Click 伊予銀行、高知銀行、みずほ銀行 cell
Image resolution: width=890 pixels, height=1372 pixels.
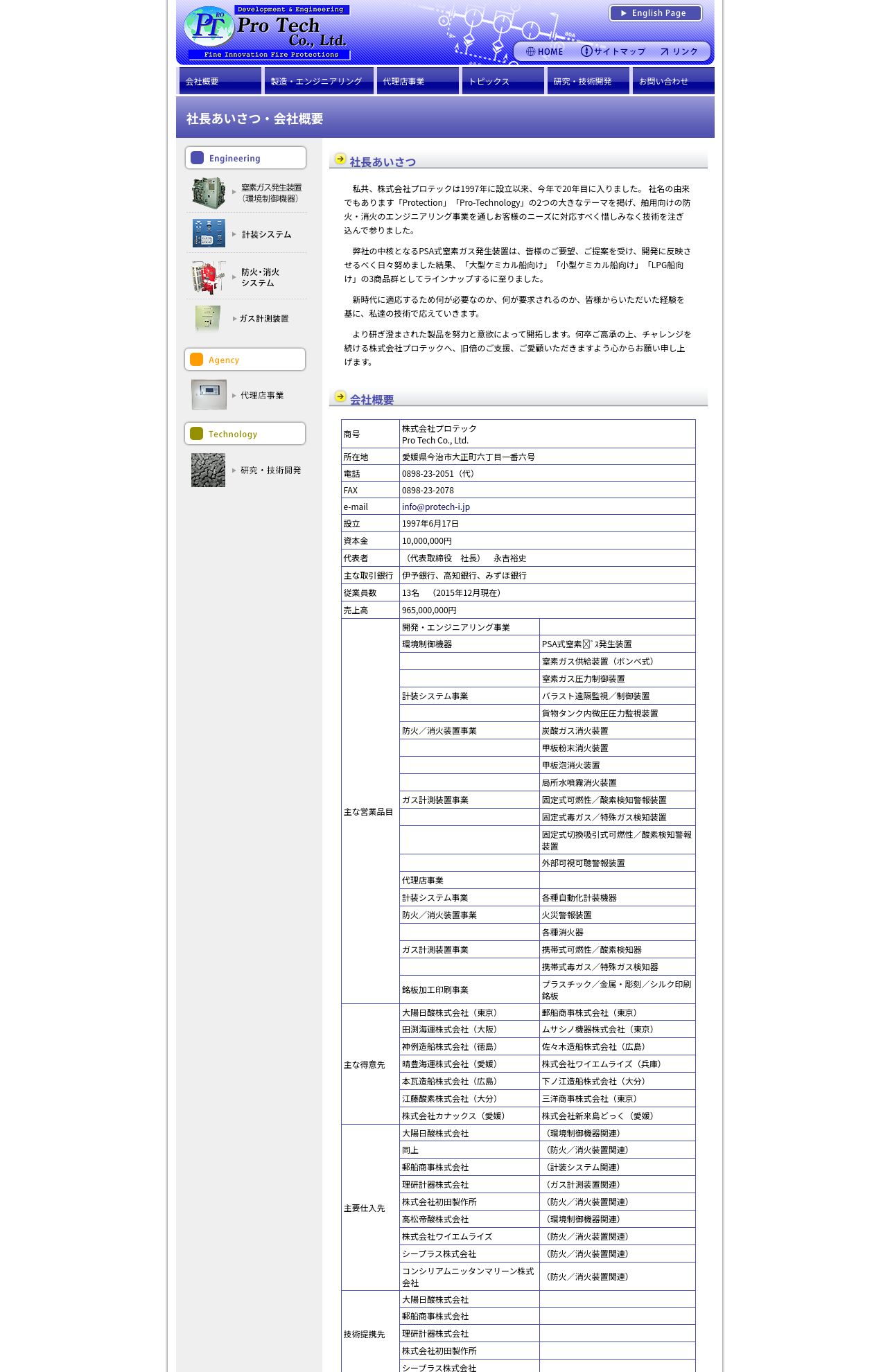pyautogui.click(x=548, y=575)
